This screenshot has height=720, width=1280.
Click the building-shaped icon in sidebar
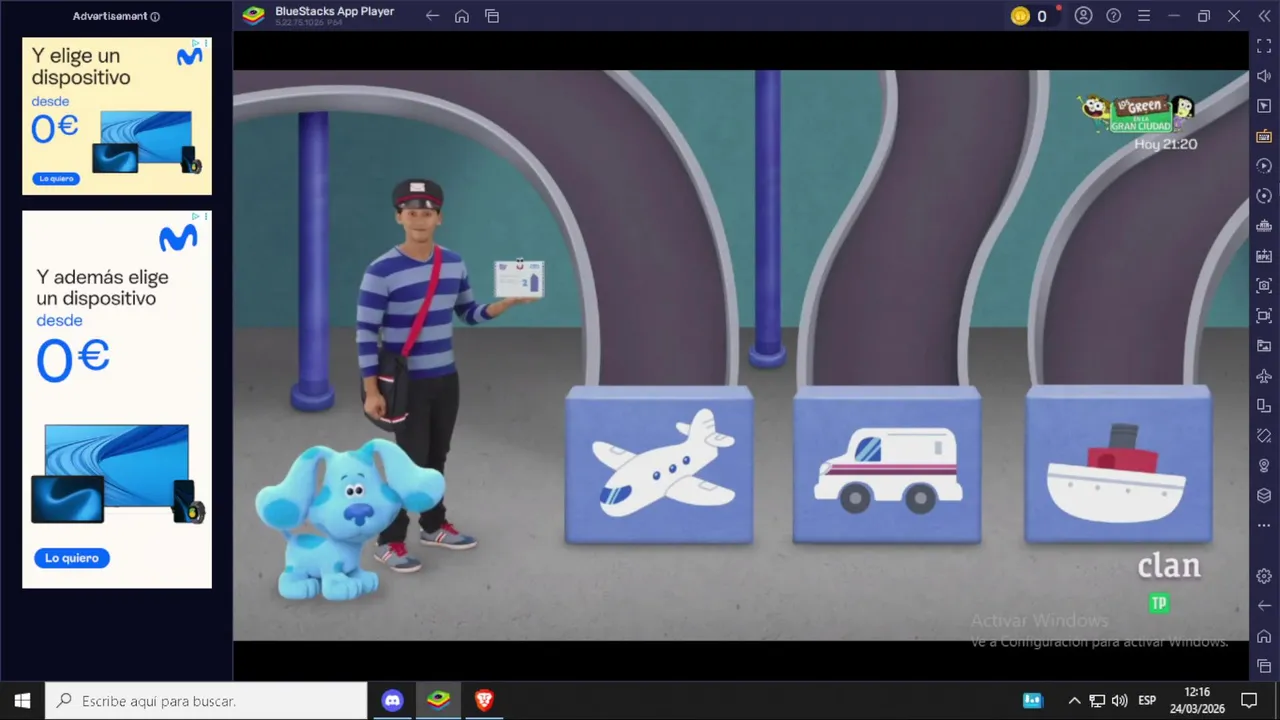(x=1264, y=226)
